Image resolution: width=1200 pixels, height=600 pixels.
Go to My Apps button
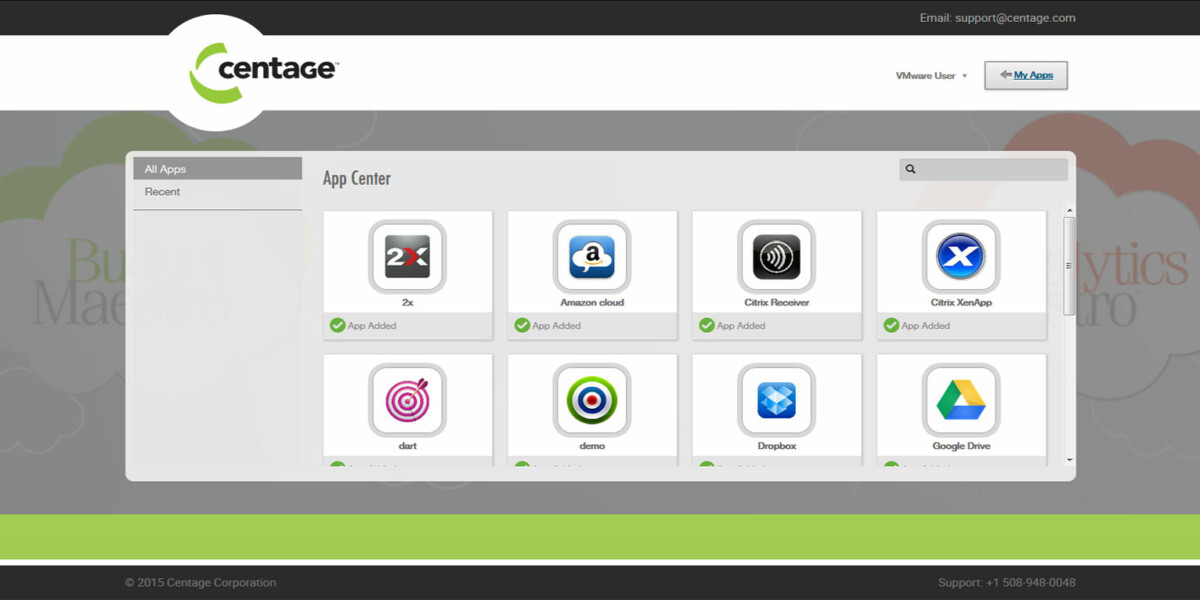(x=1025, y=75)
